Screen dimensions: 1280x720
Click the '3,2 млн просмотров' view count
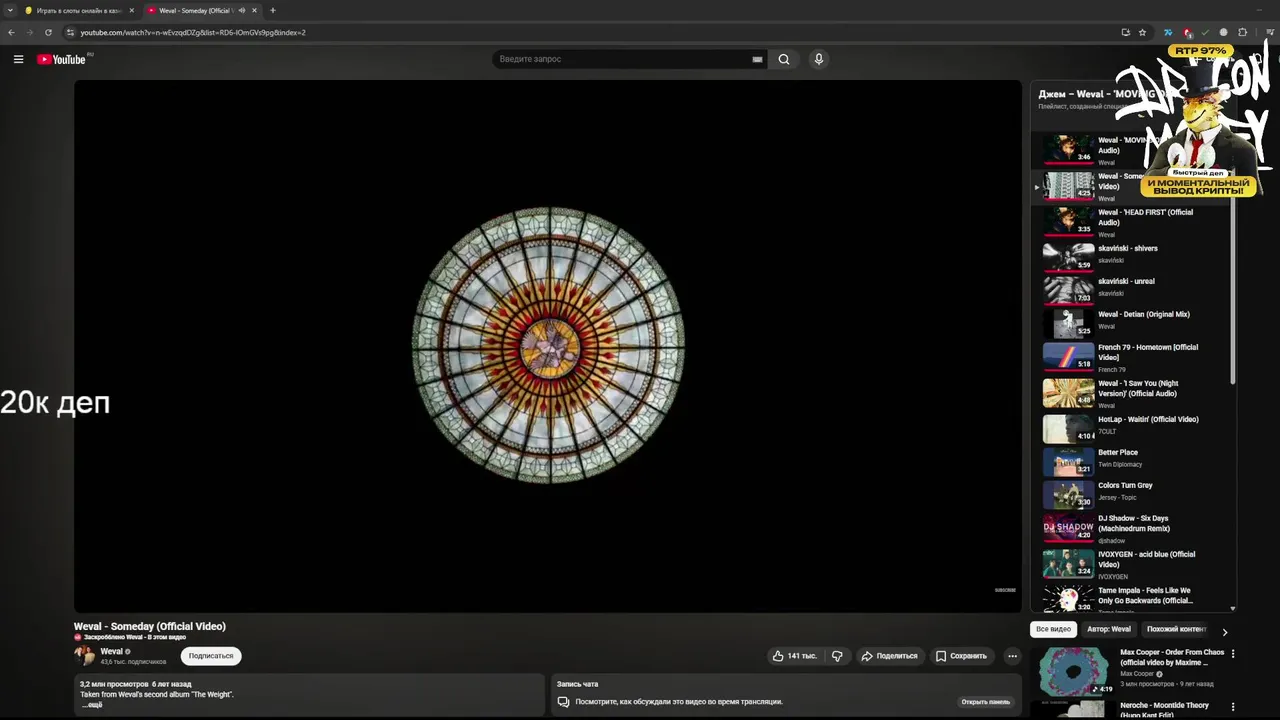(x=113, y=684)
